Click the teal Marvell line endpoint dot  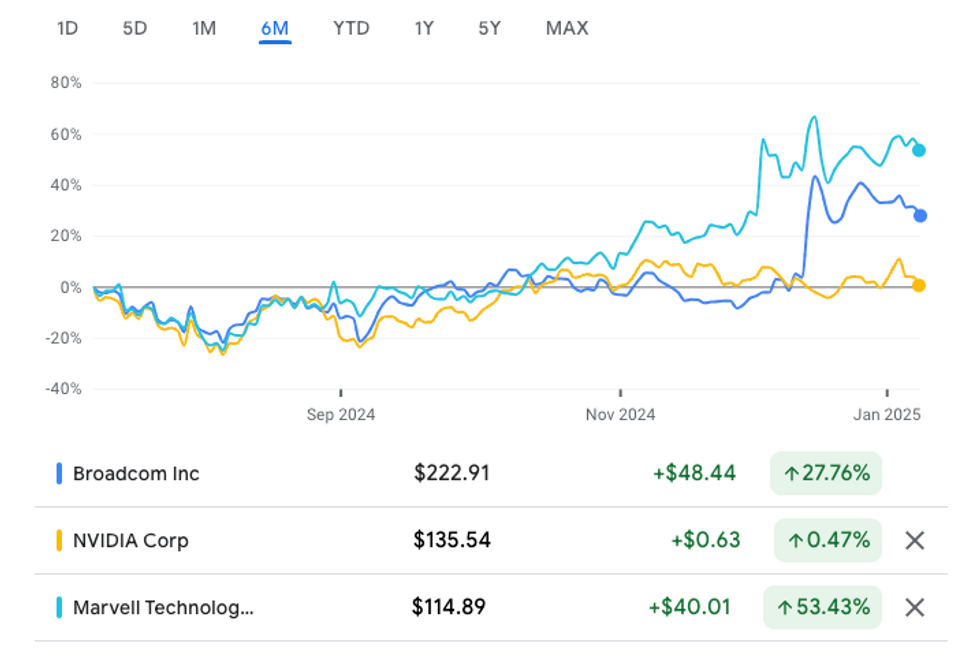(919, 150)
